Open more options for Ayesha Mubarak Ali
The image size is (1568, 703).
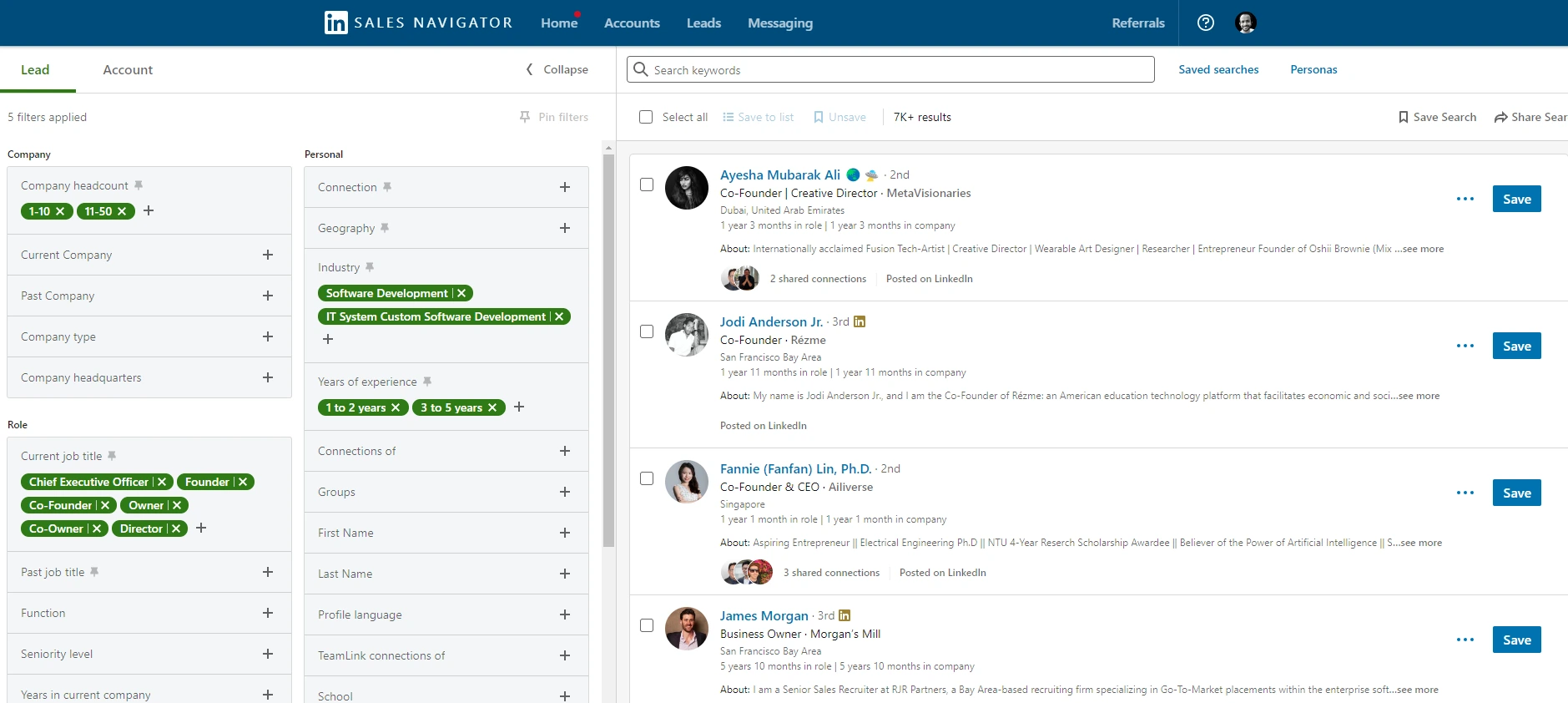point(1465,199)
